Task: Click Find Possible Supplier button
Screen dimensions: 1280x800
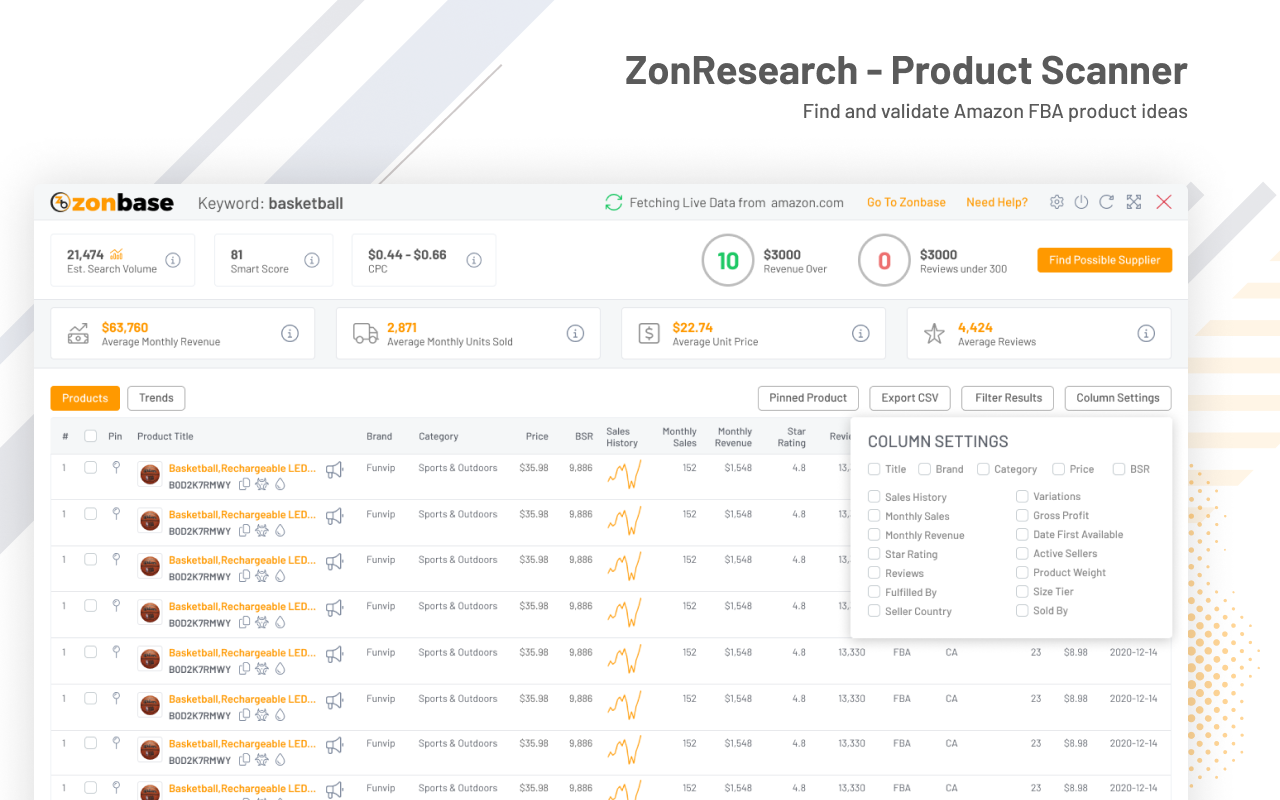Action: 1104,260
